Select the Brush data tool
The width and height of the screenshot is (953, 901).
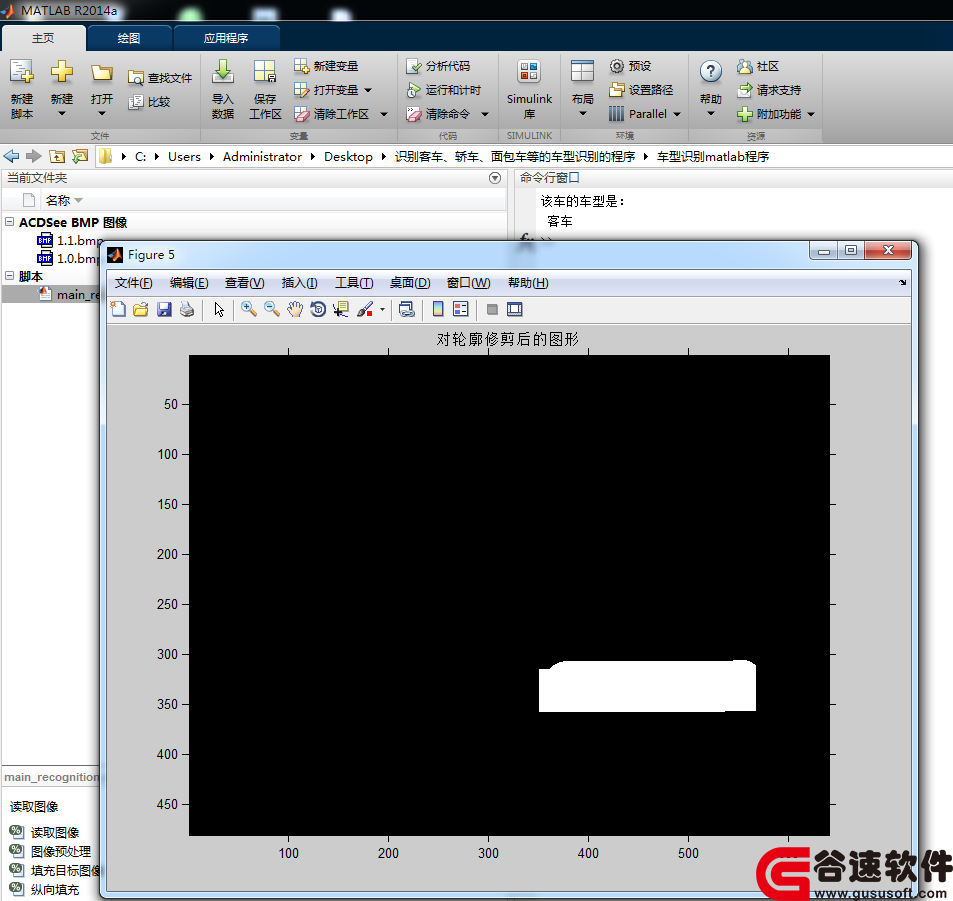365,309
